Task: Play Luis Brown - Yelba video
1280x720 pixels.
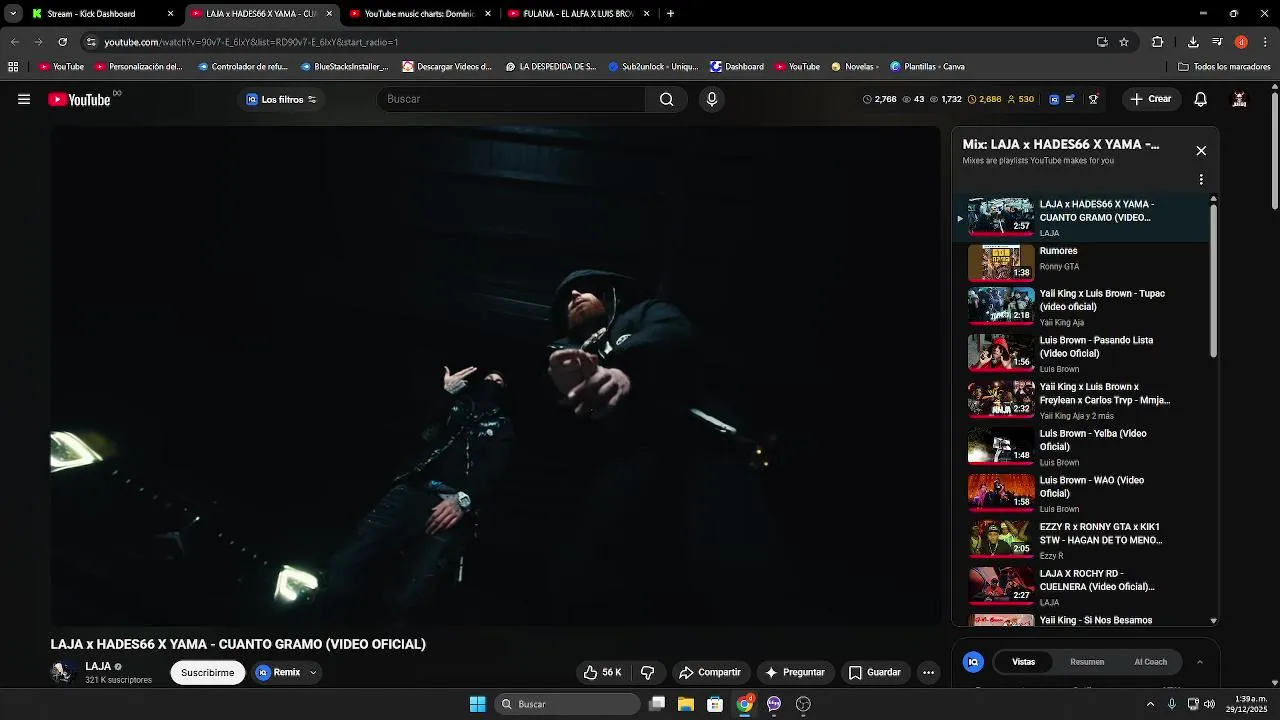Action: coord(1087,447)
